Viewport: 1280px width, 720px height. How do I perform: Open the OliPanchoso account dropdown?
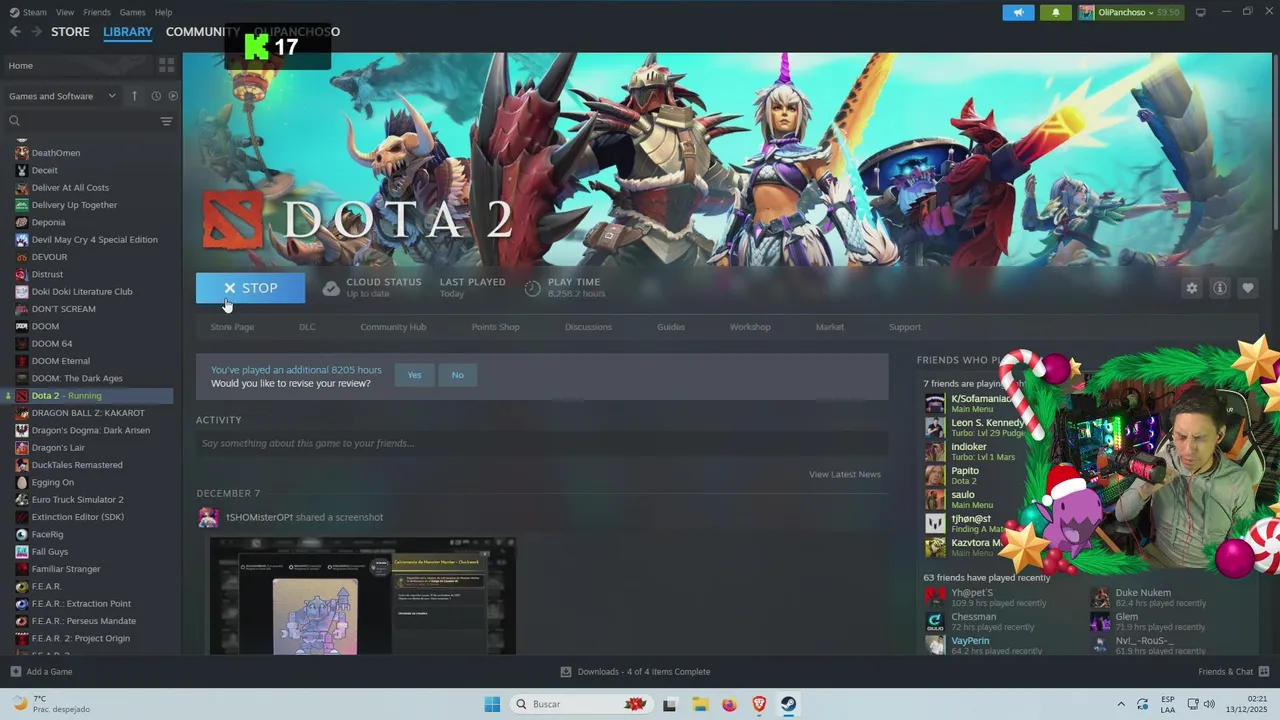point(1130,12)
